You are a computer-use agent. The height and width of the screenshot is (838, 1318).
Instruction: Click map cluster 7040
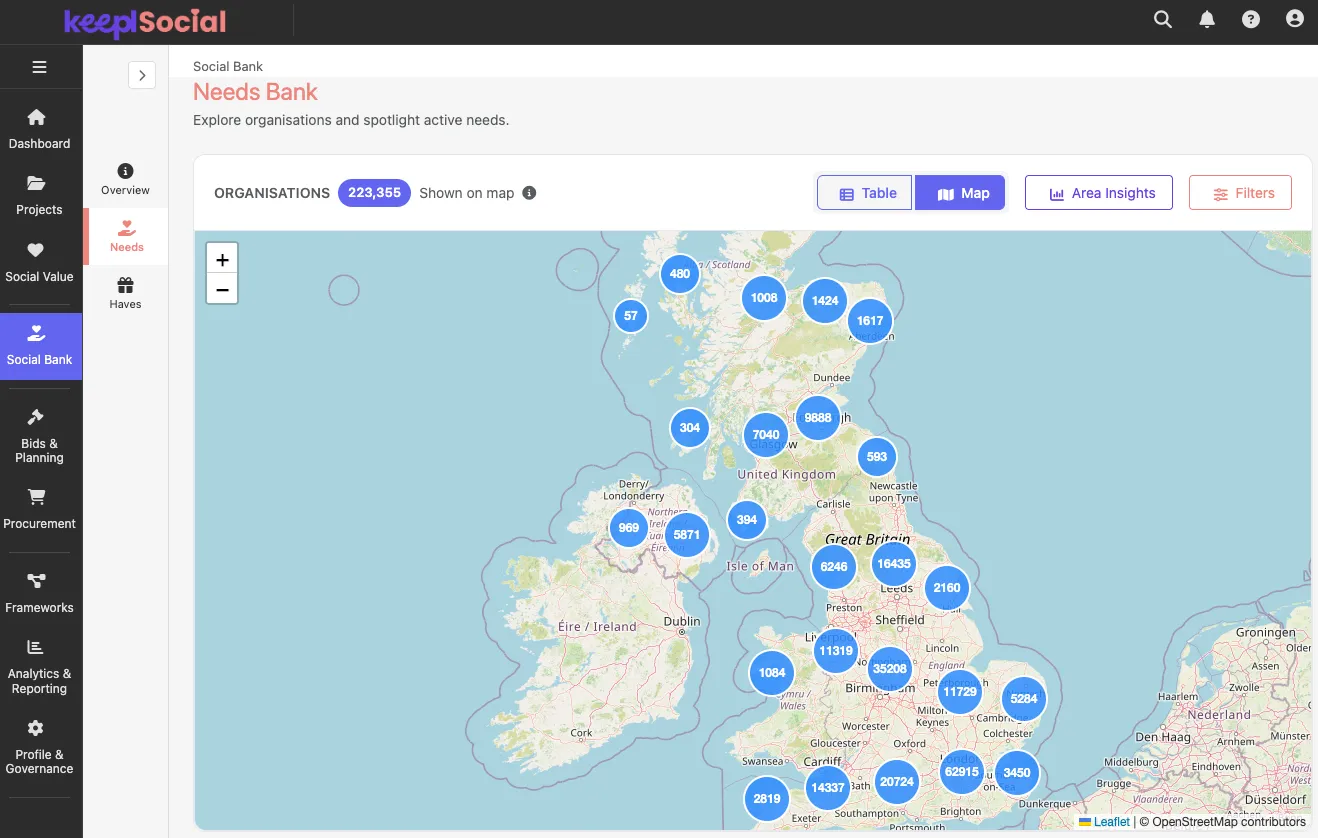coord(766,435)
